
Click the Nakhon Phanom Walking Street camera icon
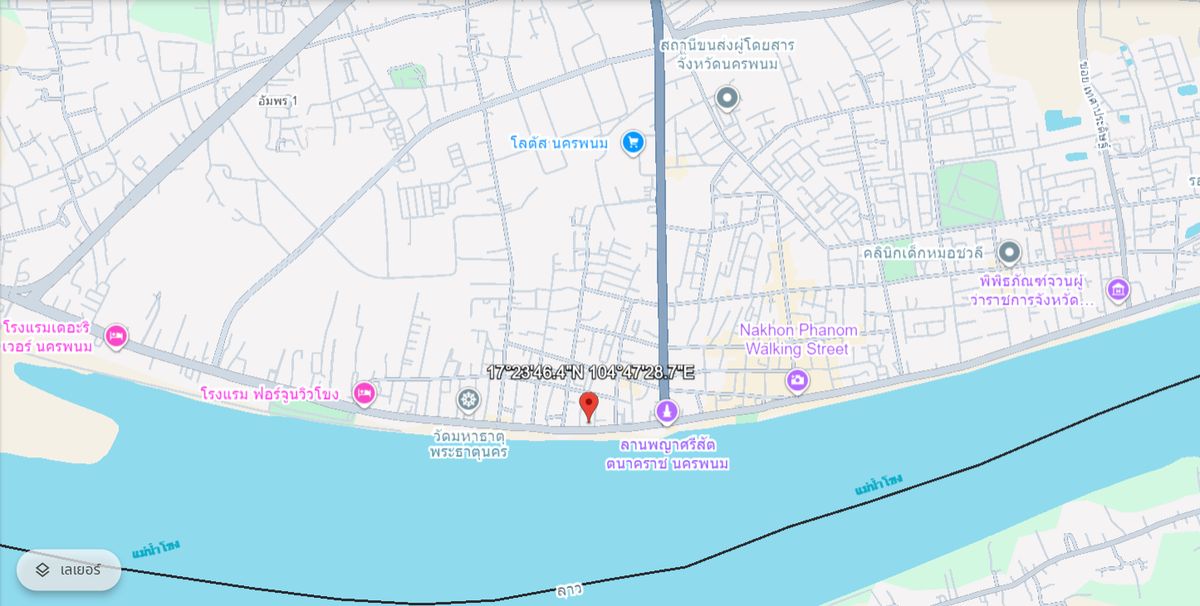(797, 379)
